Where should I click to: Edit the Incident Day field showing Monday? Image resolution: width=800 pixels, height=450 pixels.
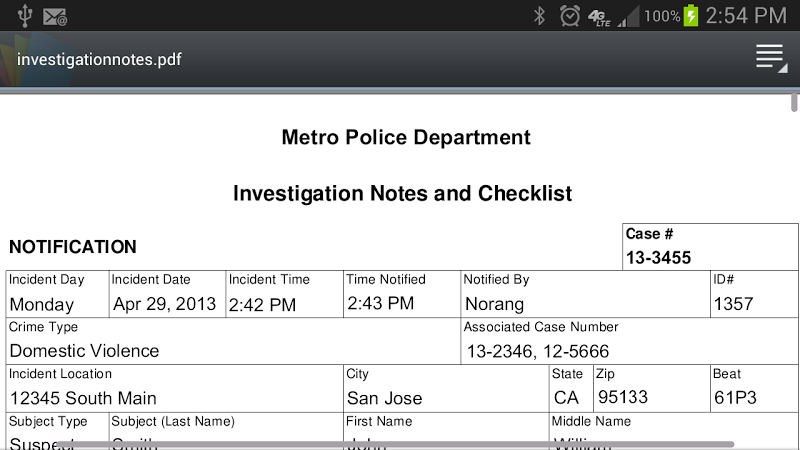(x=58, y=294)
